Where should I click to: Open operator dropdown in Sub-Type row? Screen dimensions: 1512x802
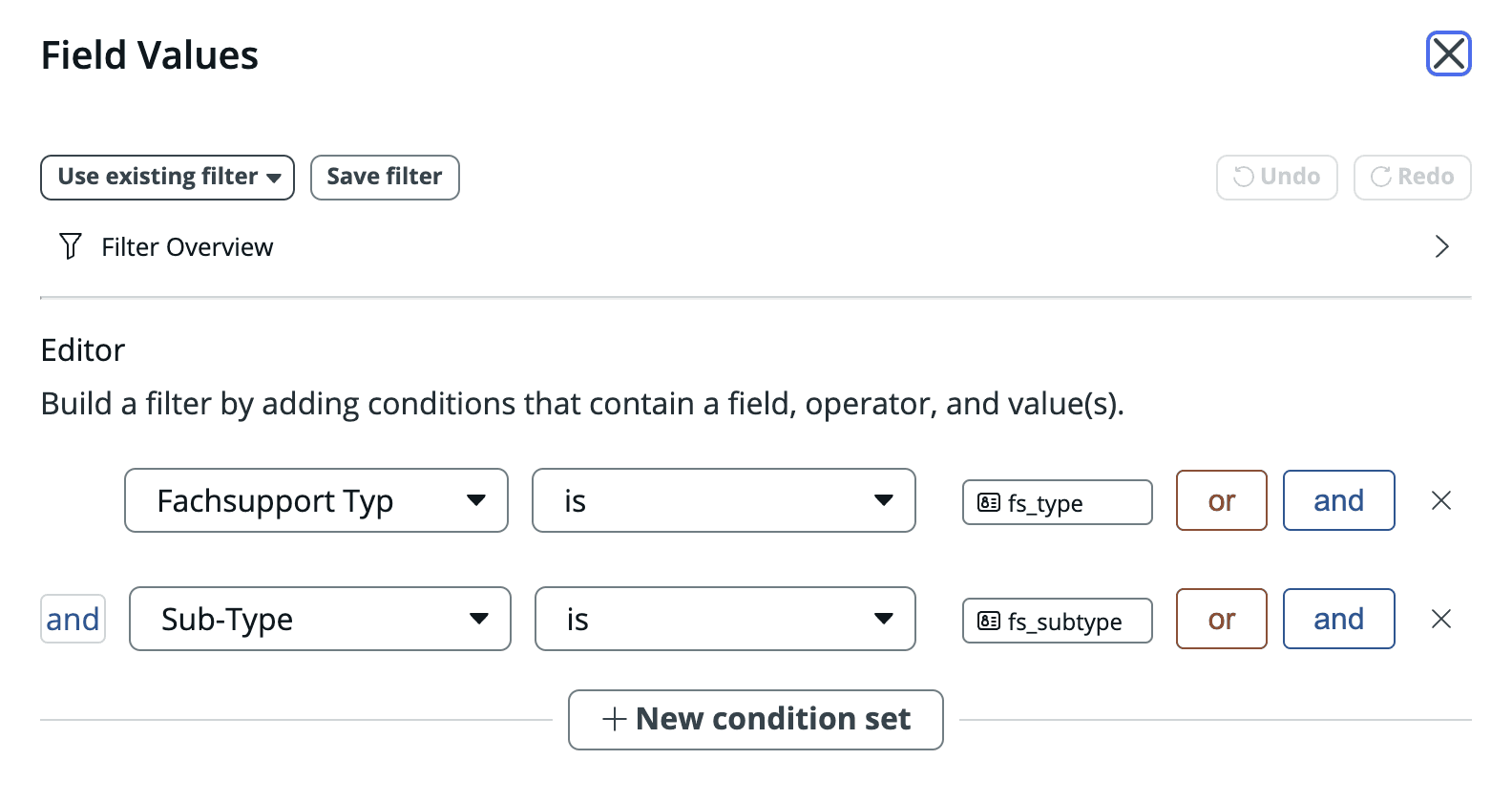725,619
